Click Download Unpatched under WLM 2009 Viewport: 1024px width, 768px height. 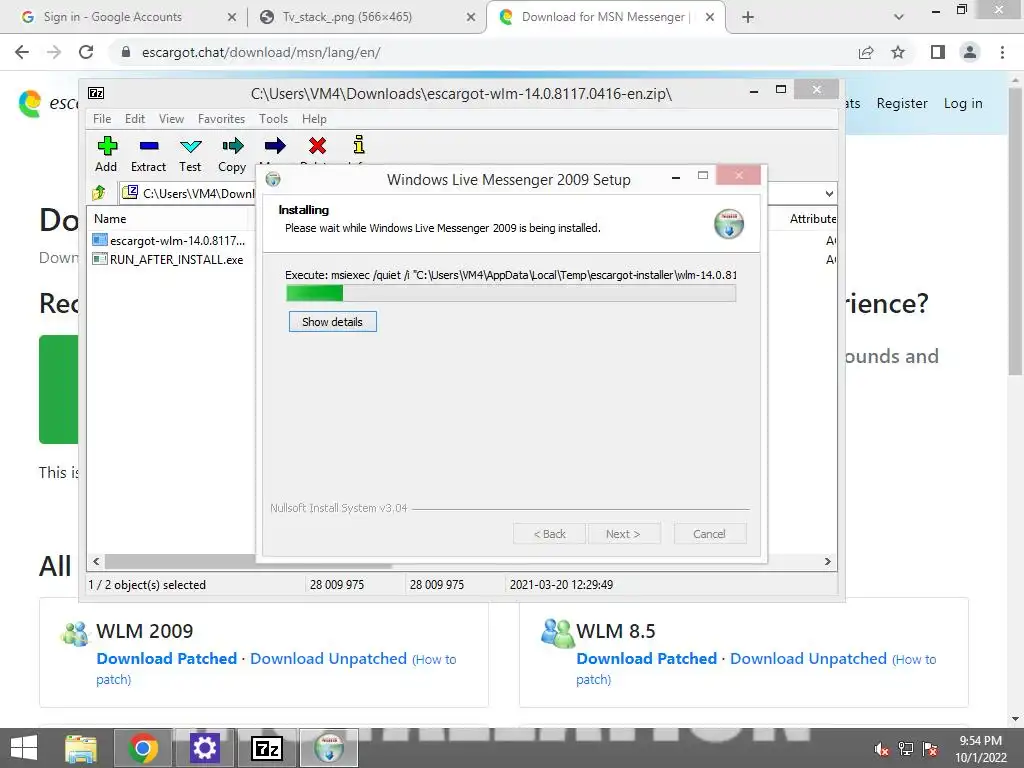[x=328, y=658]
